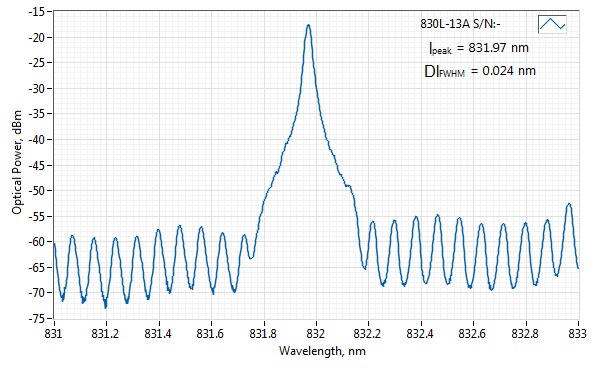
Task: Click the x-axis tick label '833'
Action: [x=578, y=334]
